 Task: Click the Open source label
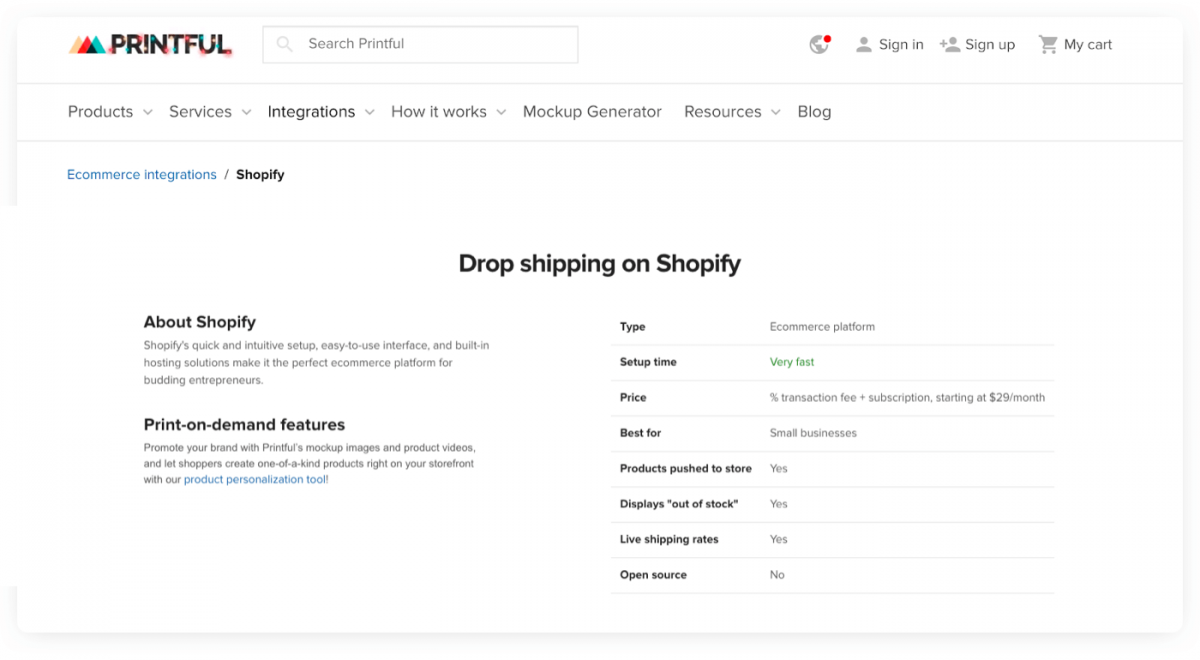tap(653, 575)
